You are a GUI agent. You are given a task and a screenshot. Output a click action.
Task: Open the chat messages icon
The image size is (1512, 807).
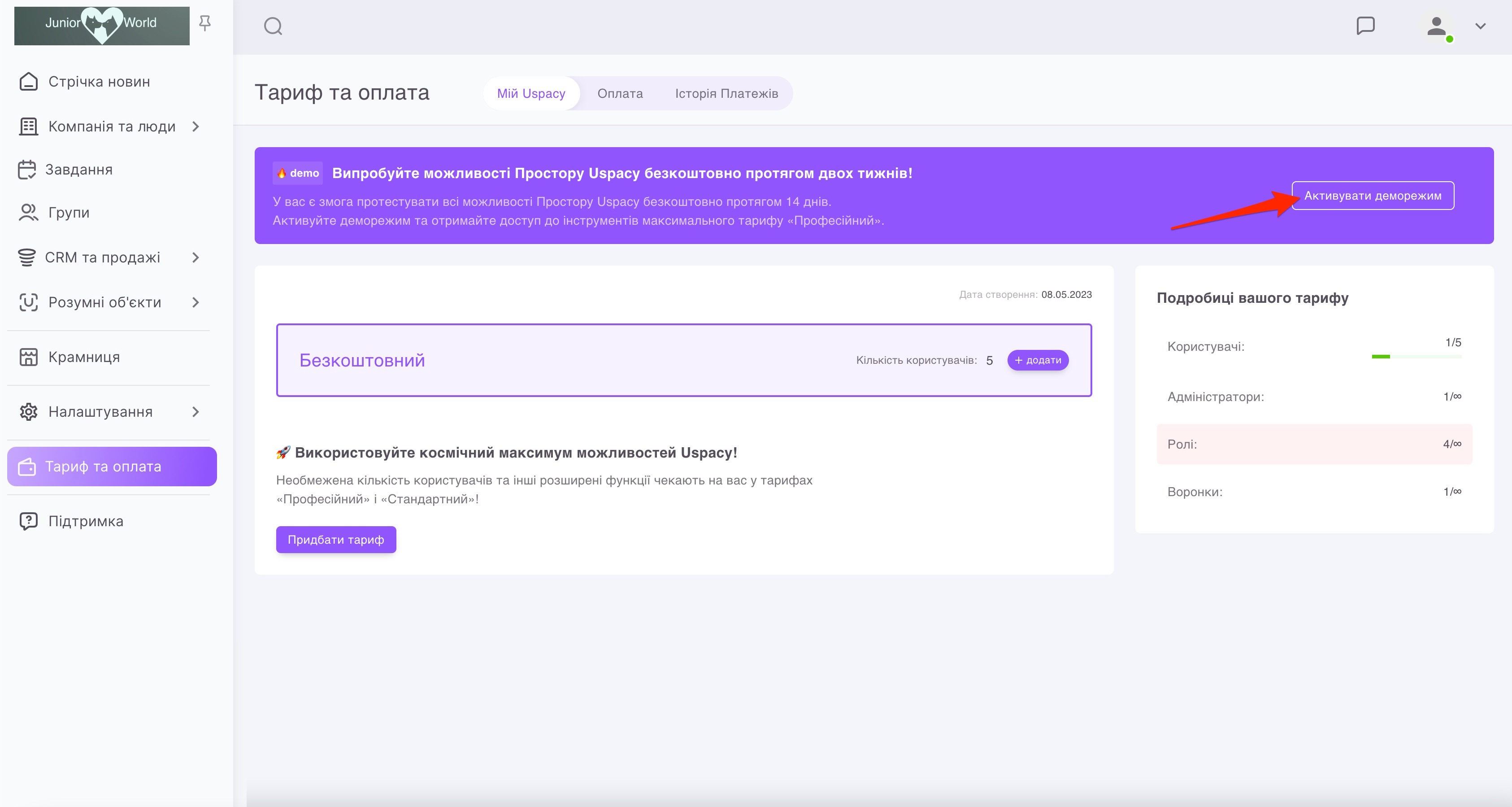pyautogui.click(x=1365, y=26)
